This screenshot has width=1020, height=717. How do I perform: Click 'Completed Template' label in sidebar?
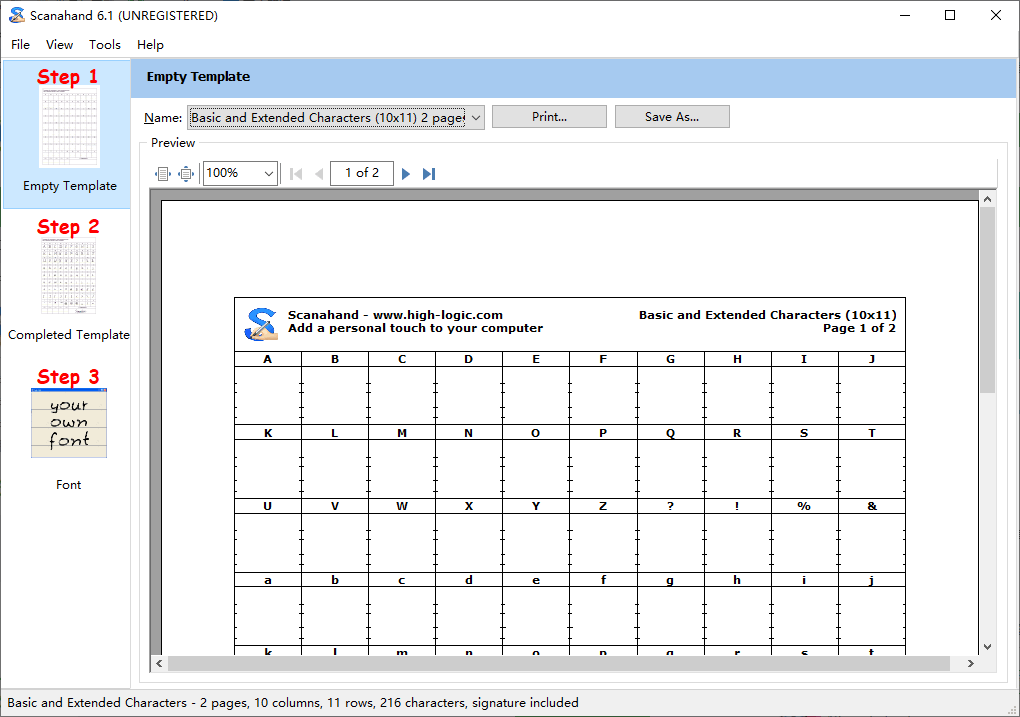click(68, 334)
